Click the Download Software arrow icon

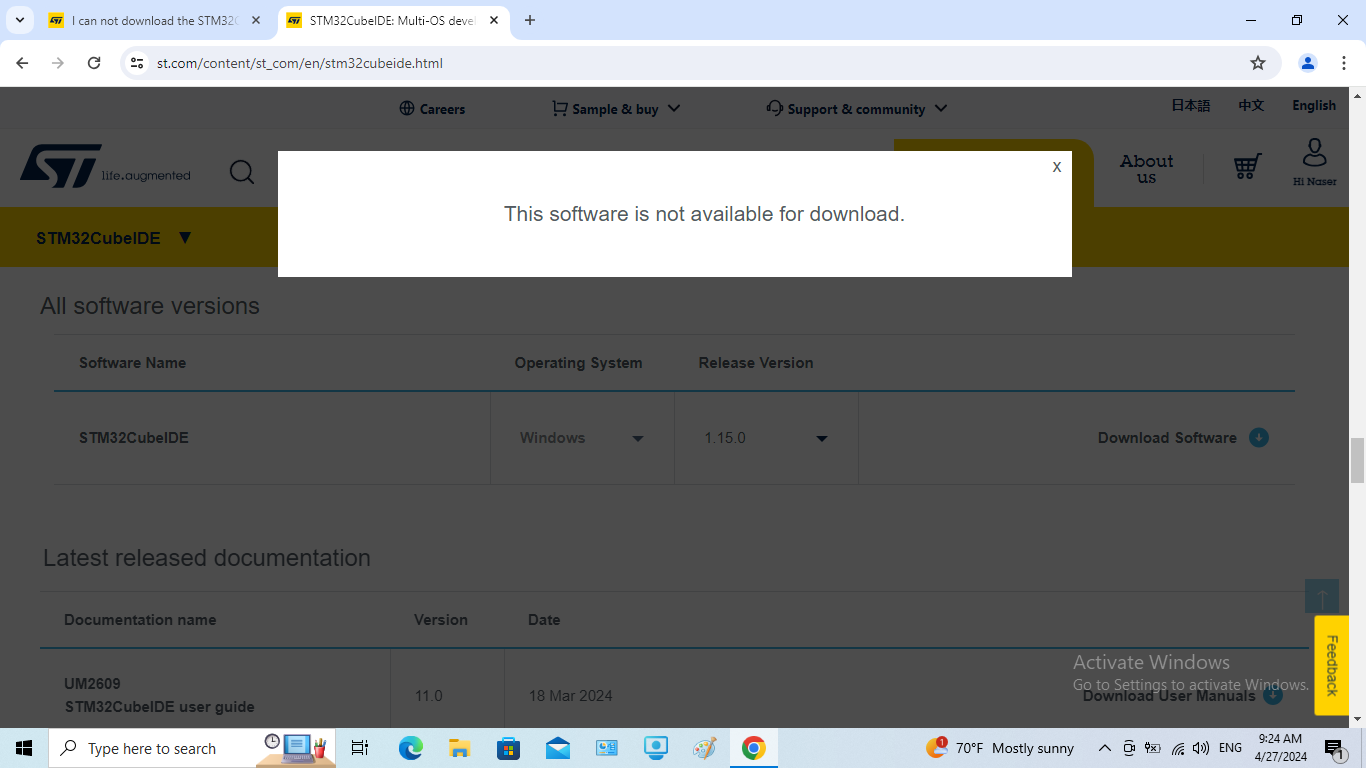(1259, 437)
